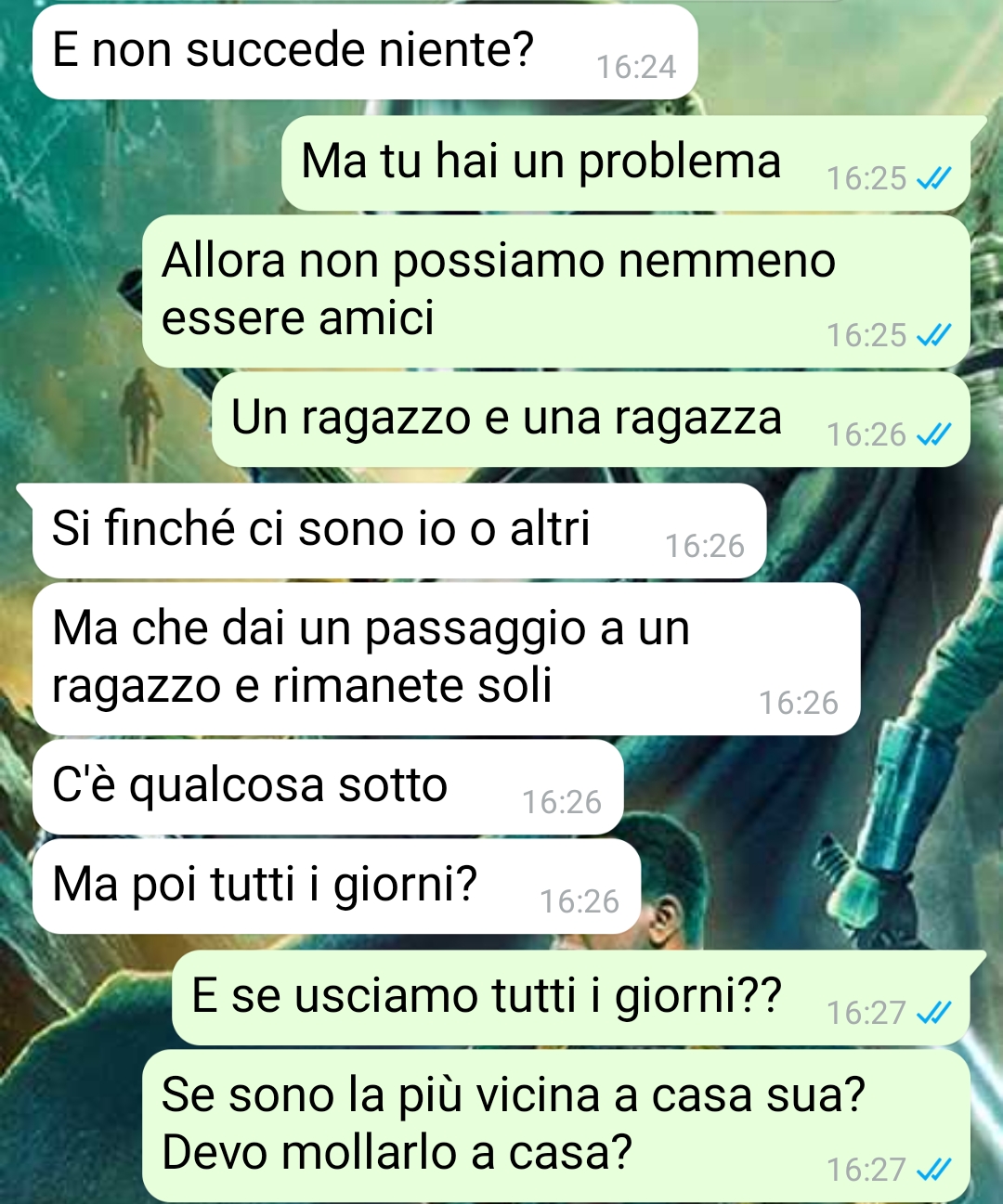Select the 'C'è qualcosa sotto' bubble
The width and height of the screenshot is (1003, 1204).
[328, 787]
